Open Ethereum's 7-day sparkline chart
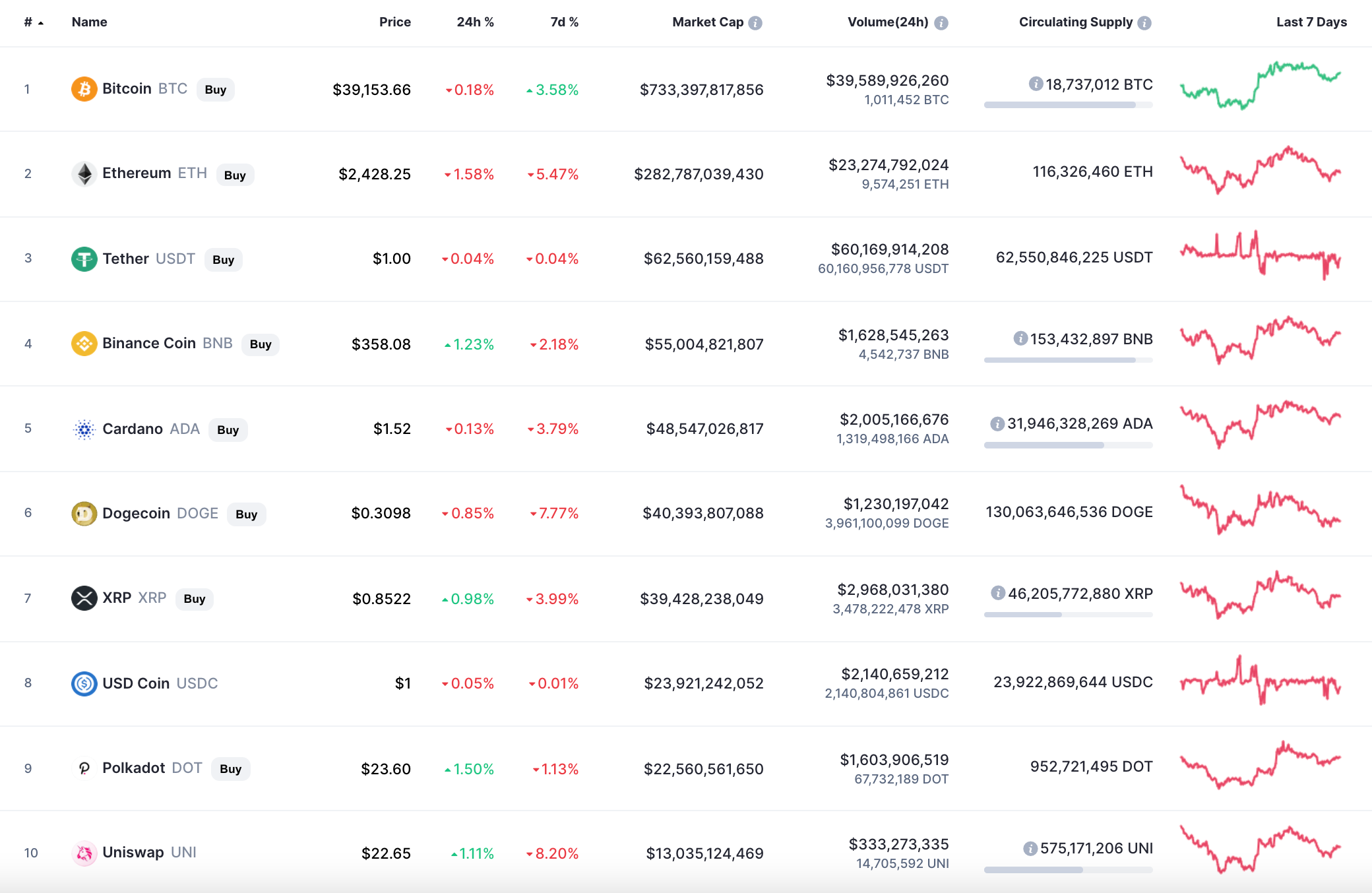This screenshot has height=893, width=1372. (x=1261, y=170)
